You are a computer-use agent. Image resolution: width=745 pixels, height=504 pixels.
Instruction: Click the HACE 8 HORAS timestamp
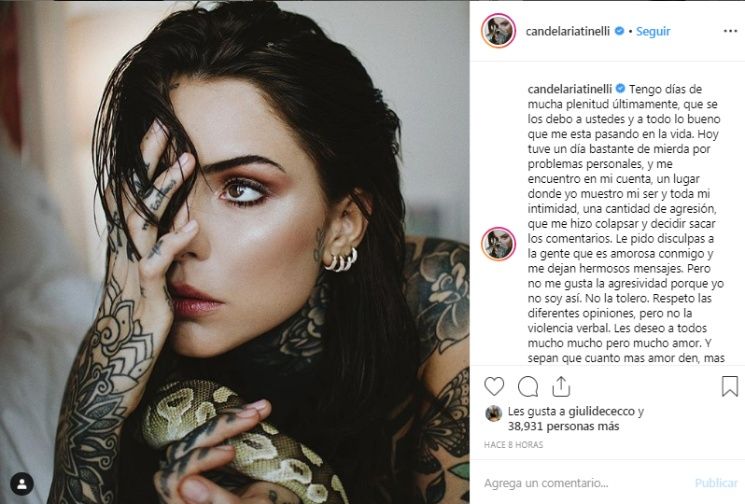click(513, 445)
